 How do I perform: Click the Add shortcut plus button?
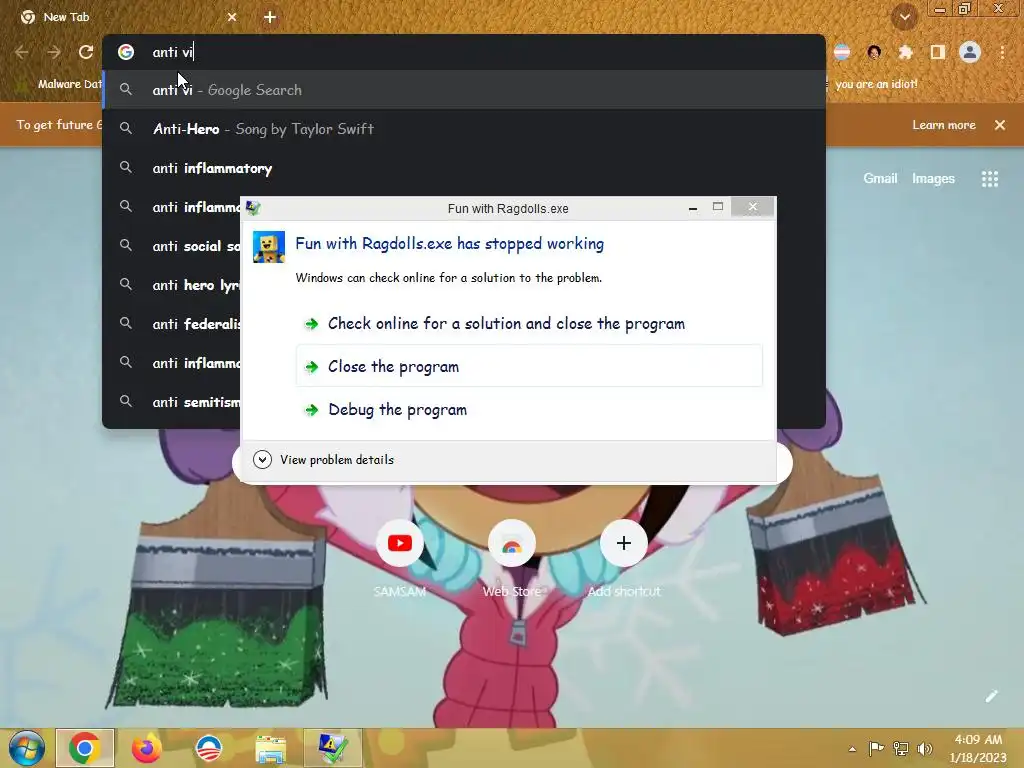pyautogui.click(x=624, y=543)
